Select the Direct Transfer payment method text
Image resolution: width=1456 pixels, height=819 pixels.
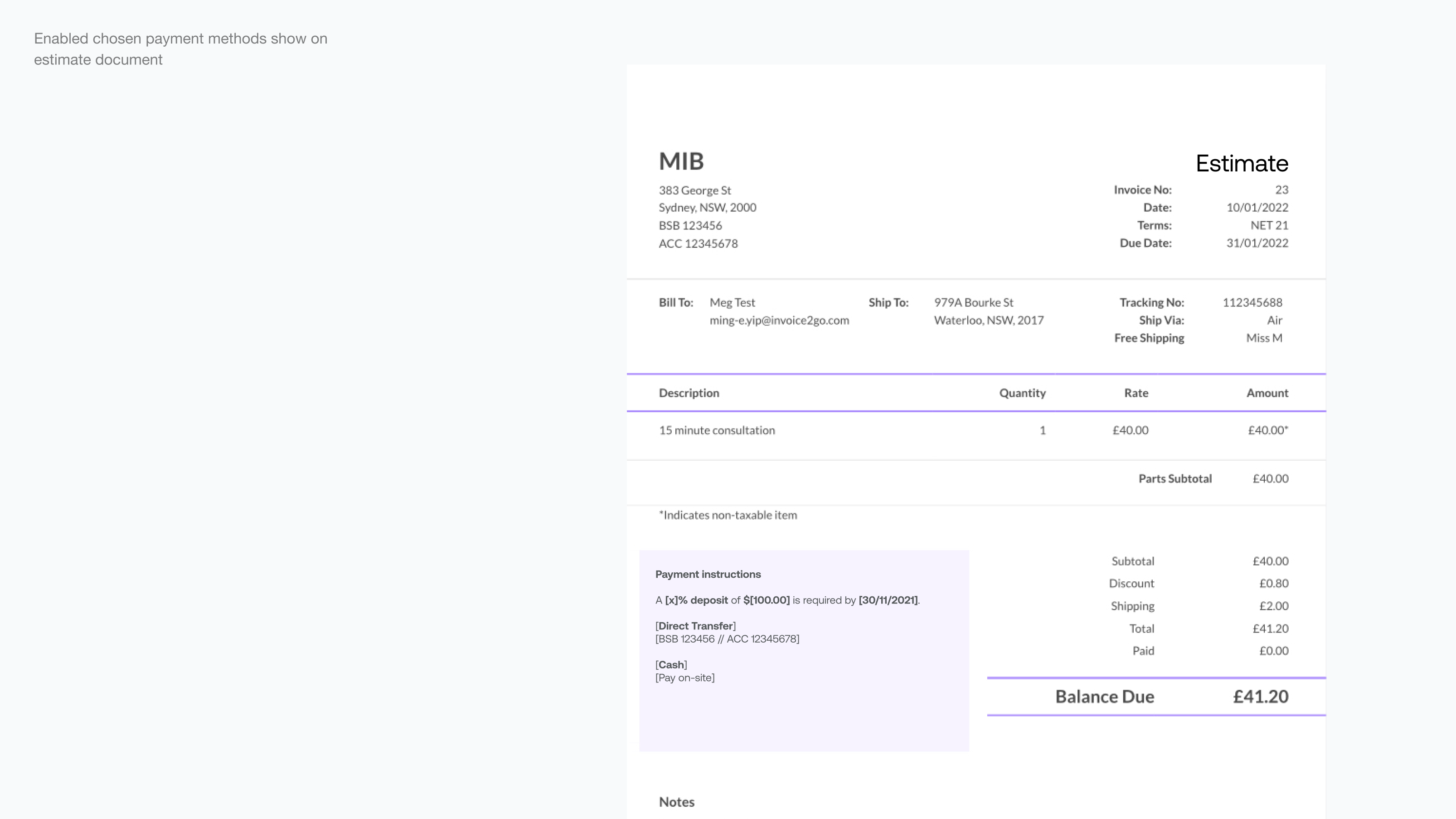[695, 625]
